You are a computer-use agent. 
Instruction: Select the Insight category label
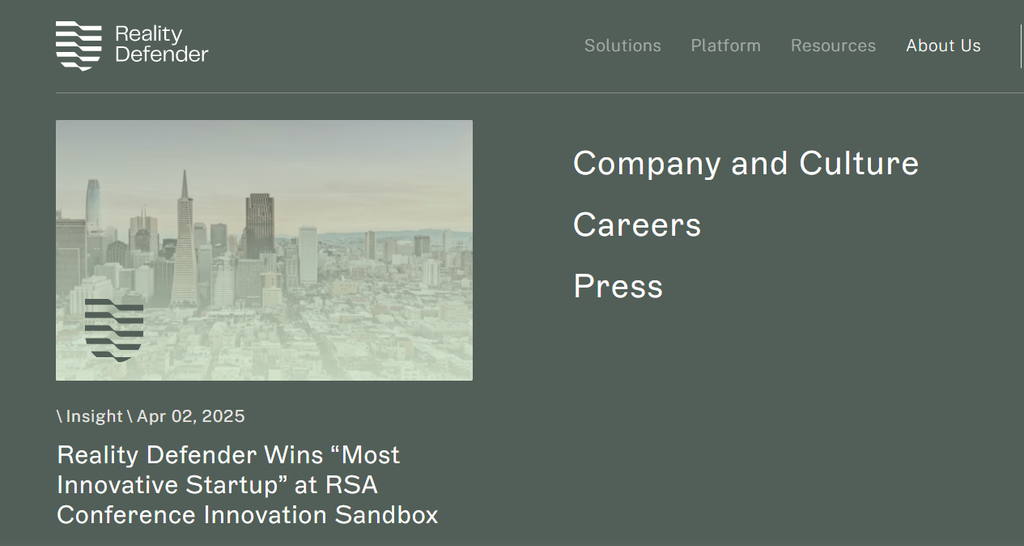click(x=94, y=416)
